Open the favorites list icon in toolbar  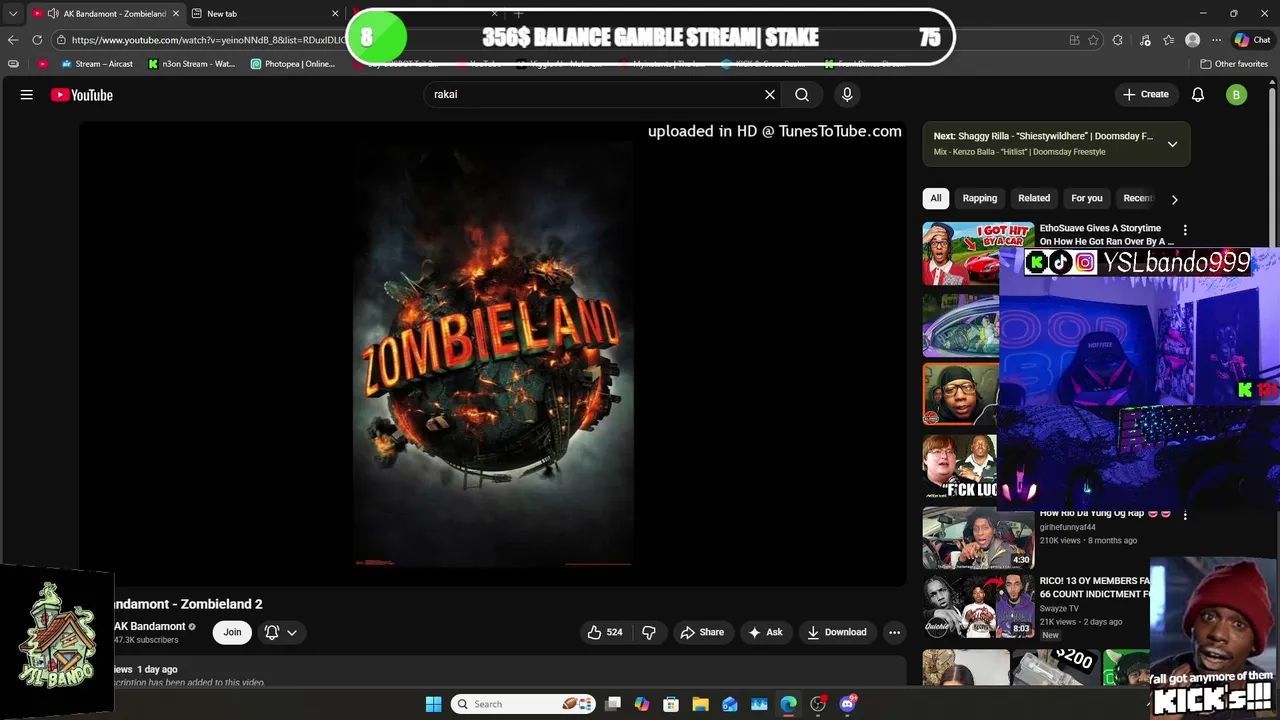click(x=1168, y=40)
